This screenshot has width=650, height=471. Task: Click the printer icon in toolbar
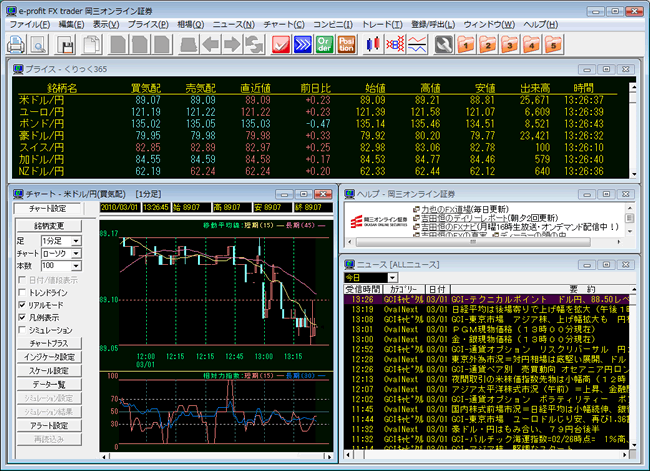[16, 44]
